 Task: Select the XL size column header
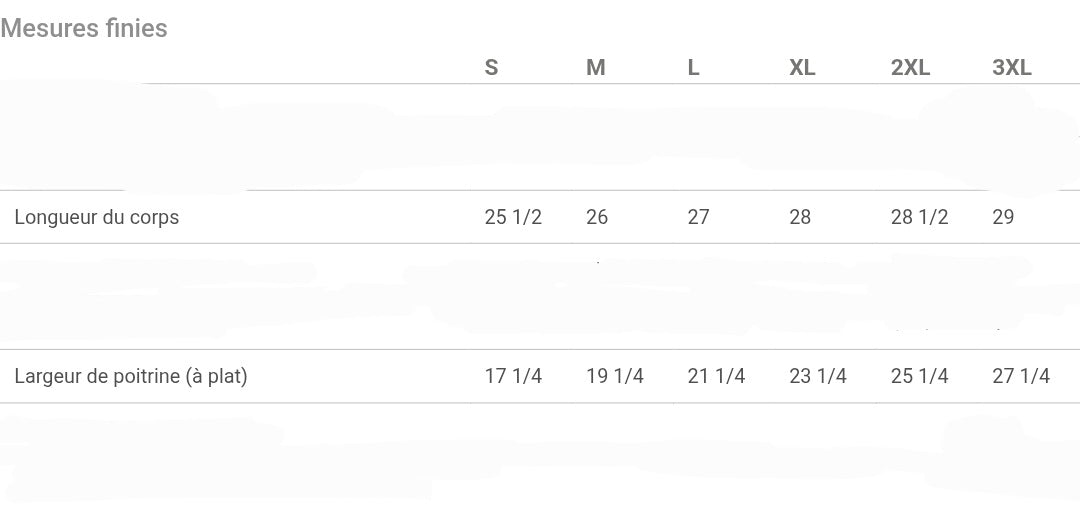pos(802,68)
